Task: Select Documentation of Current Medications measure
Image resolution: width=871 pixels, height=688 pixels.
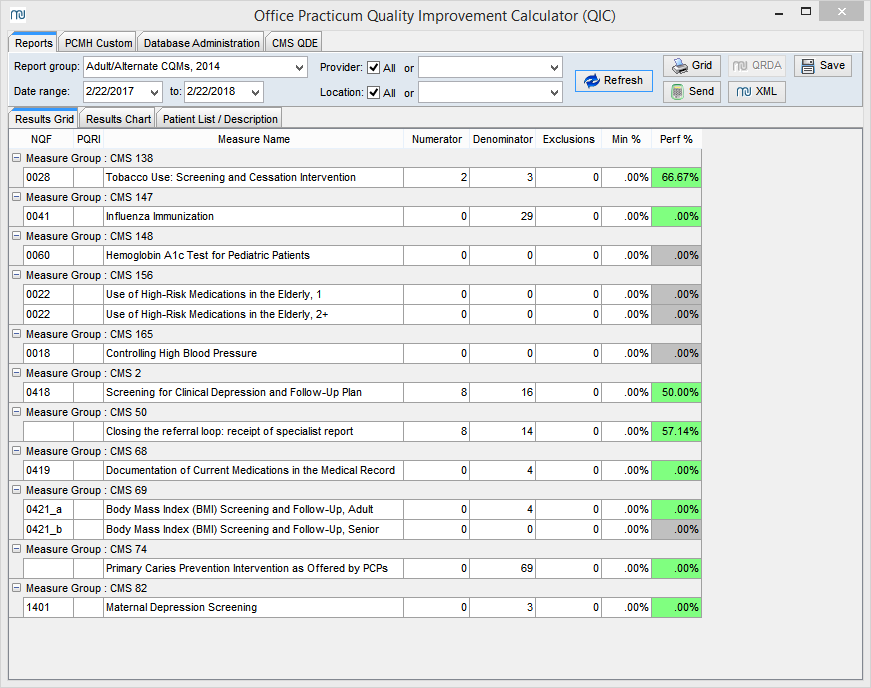Action: pos(362,470)
